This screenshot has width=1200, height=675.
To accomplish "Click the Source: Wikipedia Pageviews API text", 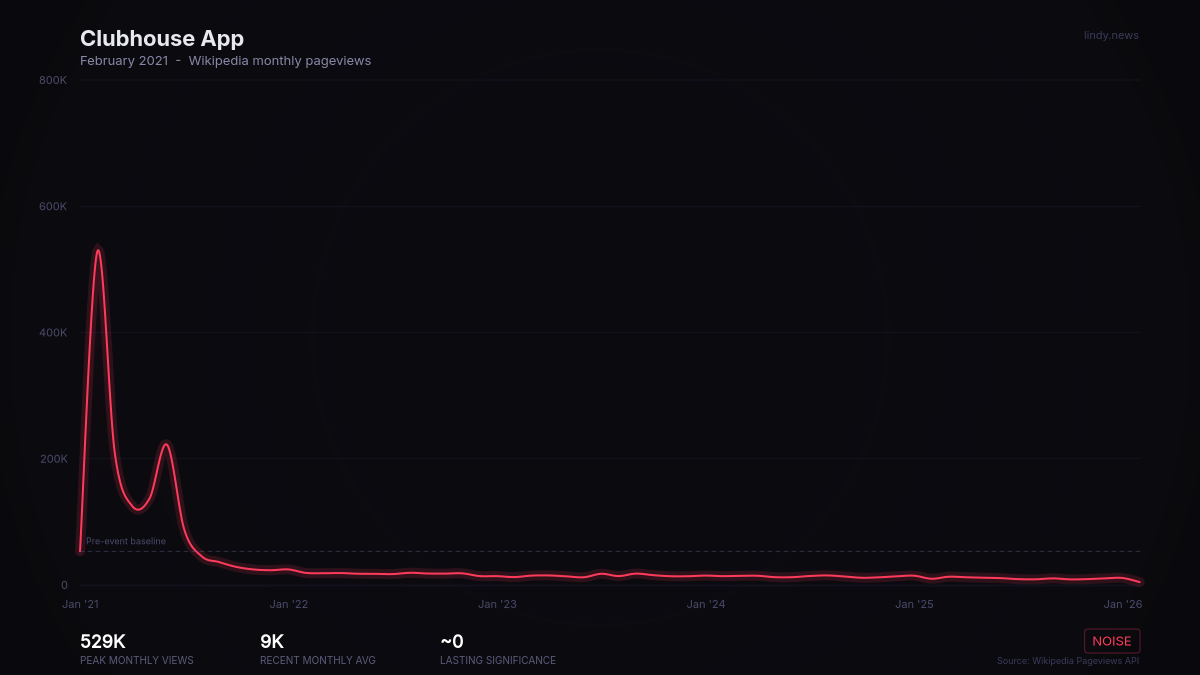I will click(x=1067, y=661).
